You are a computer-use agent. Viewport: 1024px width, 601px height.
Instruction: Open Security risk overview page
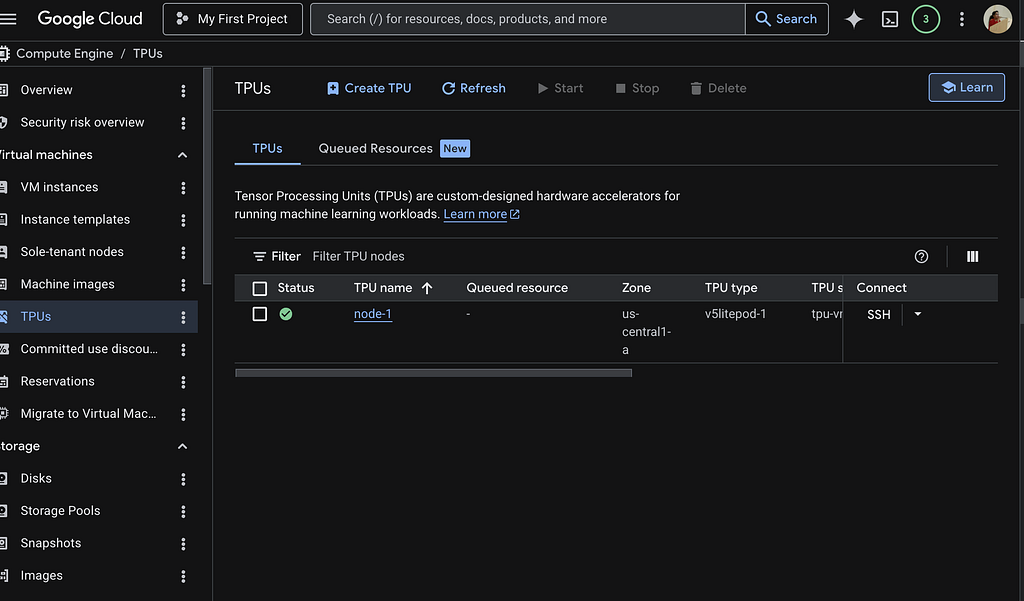(x=82, y=122)
